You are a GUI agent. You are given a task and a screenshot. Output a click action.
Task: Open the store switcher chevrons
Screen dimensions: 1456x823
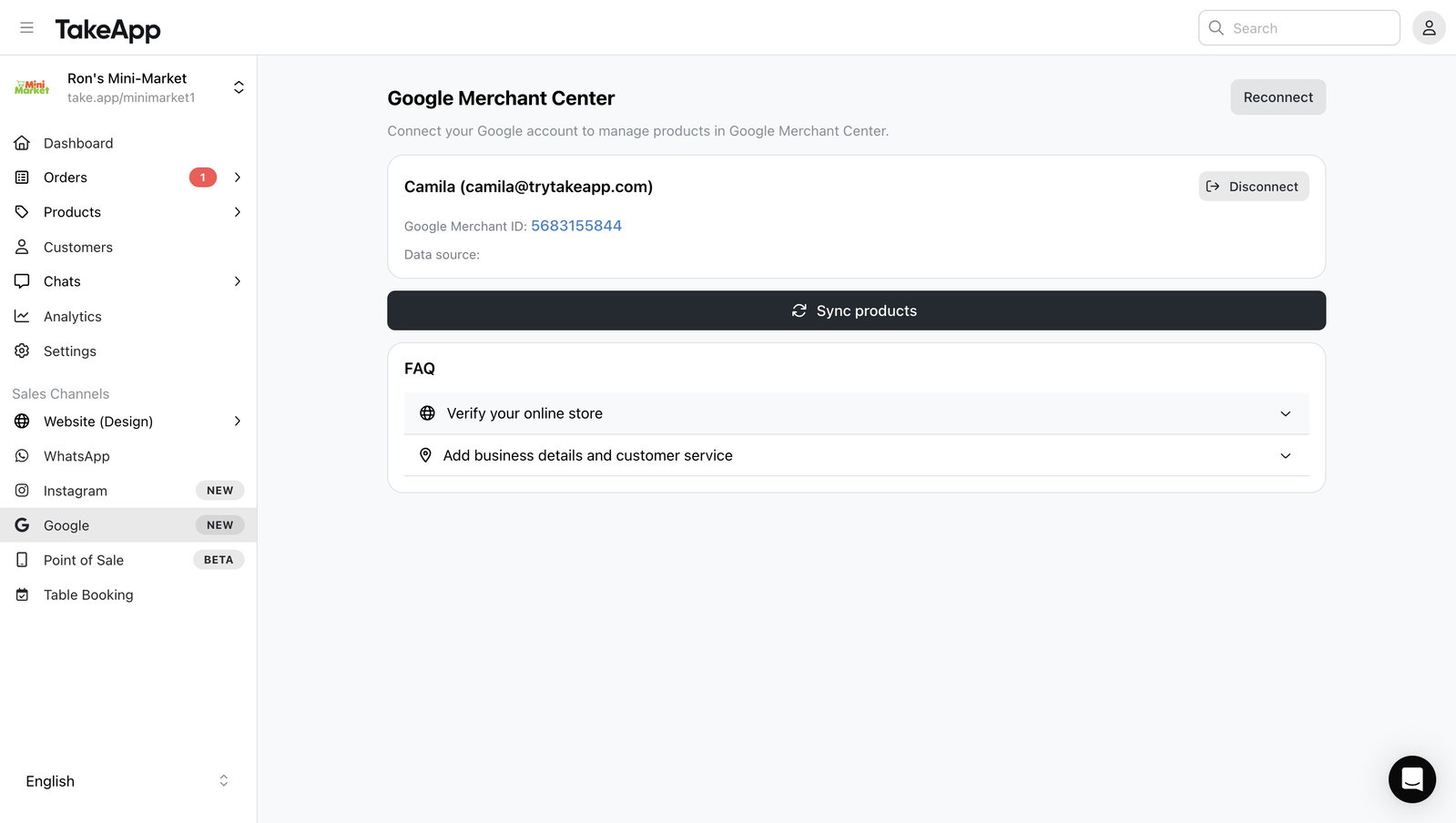(x=239, y=87)
